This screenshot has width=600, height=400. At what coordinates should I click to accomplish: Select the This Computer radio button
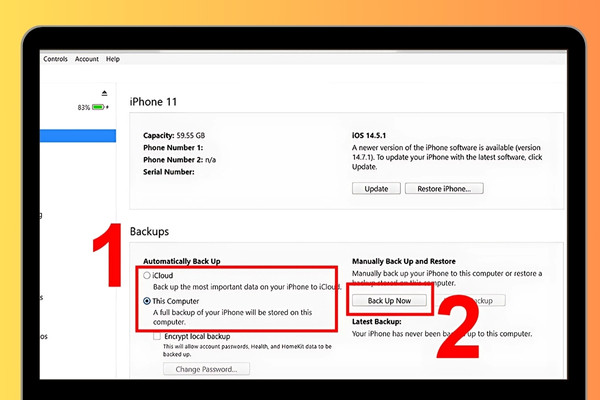[147, 301]
